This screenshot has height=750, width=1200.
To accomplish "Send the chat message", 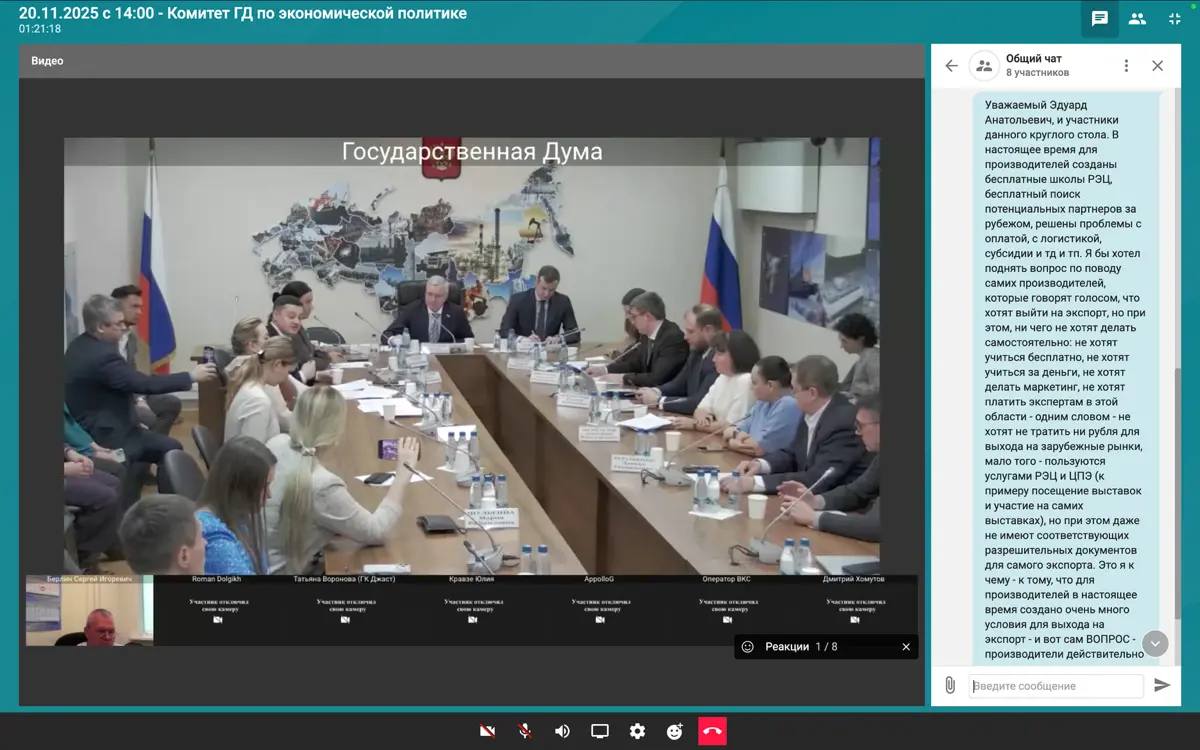I will pyautogui.click(x=1161, y=685).
